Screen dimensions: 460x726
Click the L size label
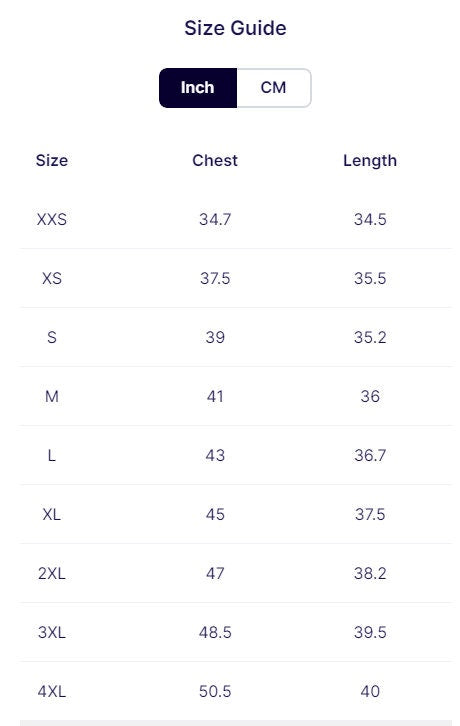point(52,455)
